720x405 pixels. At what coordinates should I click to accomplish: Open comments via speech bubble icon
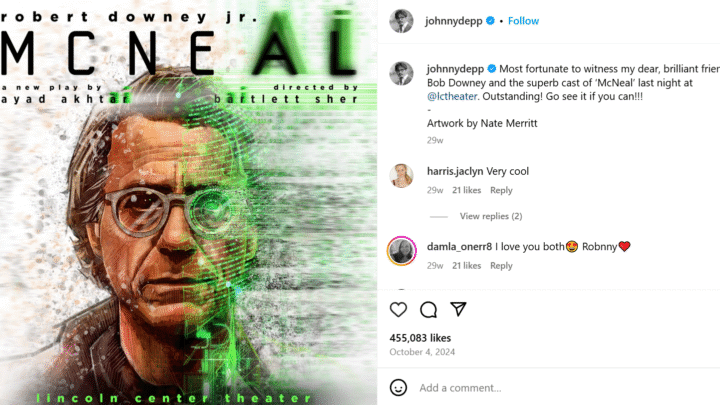coord(428,309)
